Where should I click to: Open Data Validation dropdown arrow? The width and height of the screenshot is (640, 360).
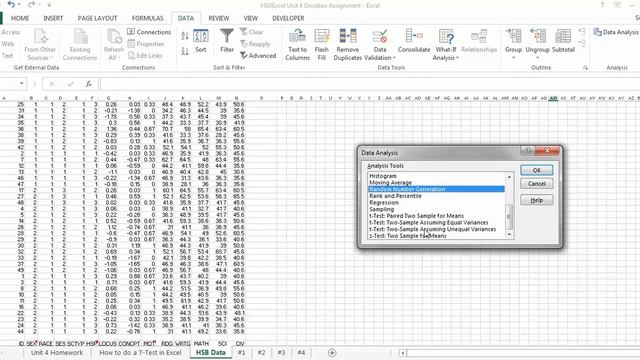tap(394, 58)
